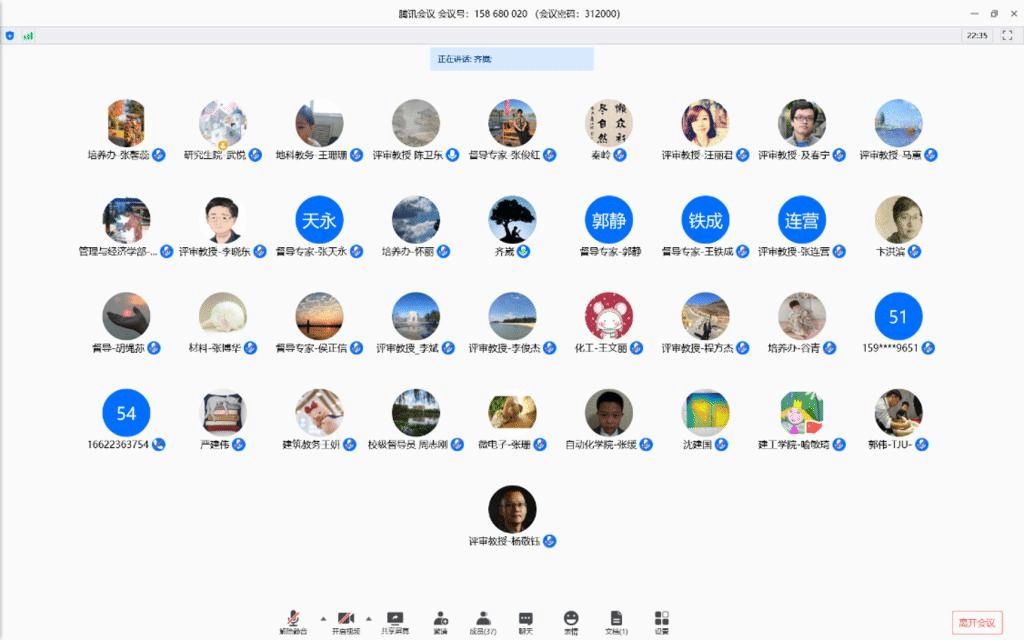Viewport: 1024px width, 640px height.
Task: Enter fullscreen mode via top-right icon
Action: pyautogui.click(x=1005, y=35)
